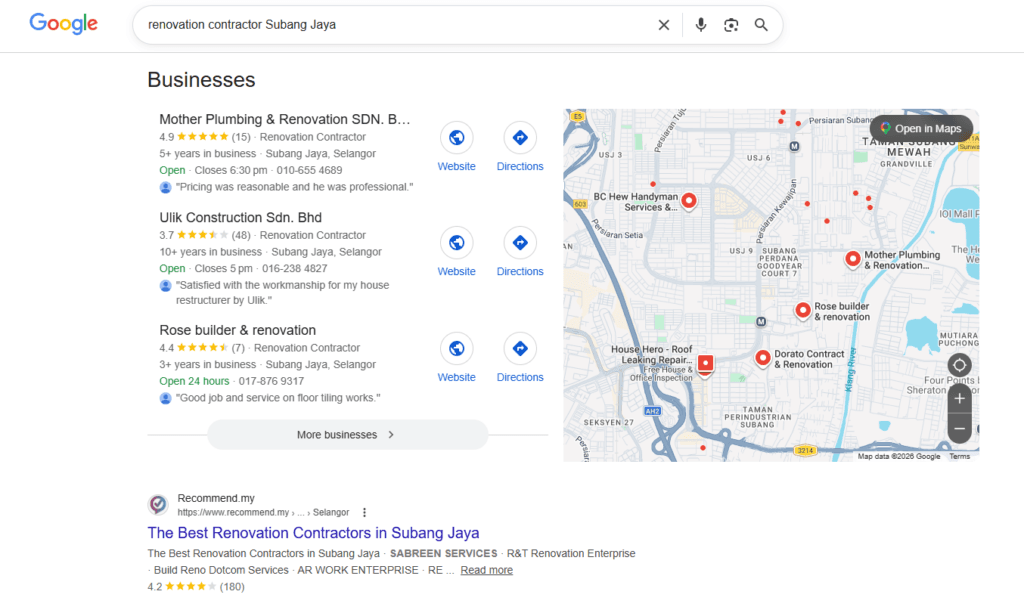Open Rose builder & renovation listing
Viewport: 1024px width, 613px height.
[x=238, y=330]
